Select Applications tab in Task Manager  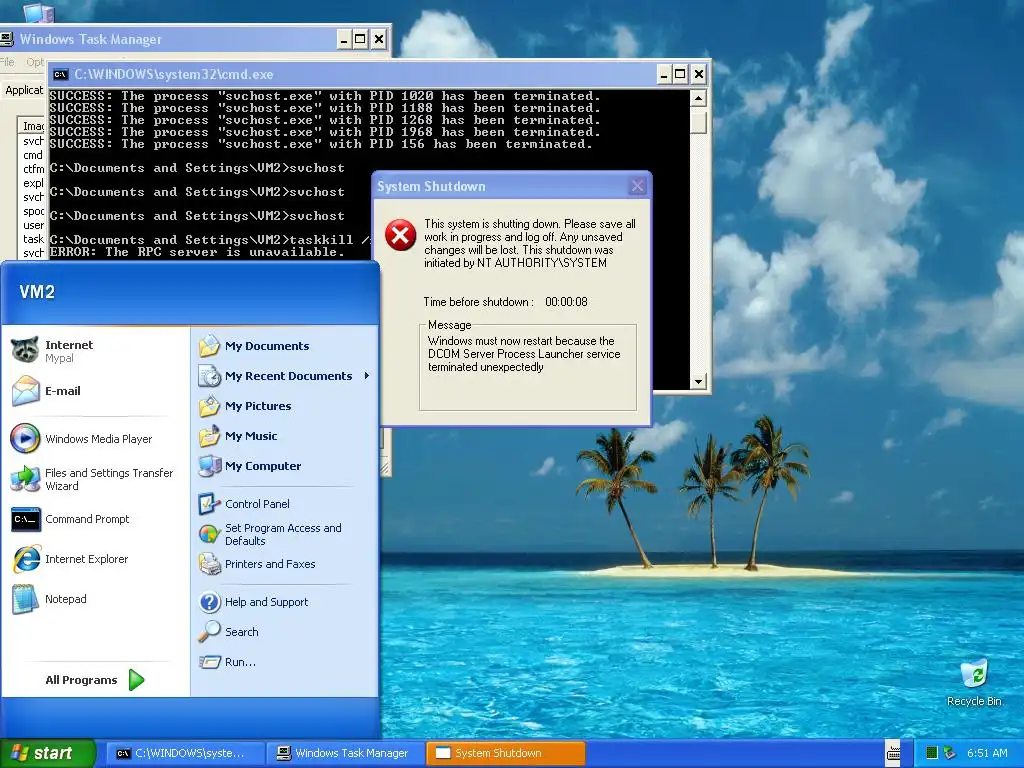click(24, 90)
